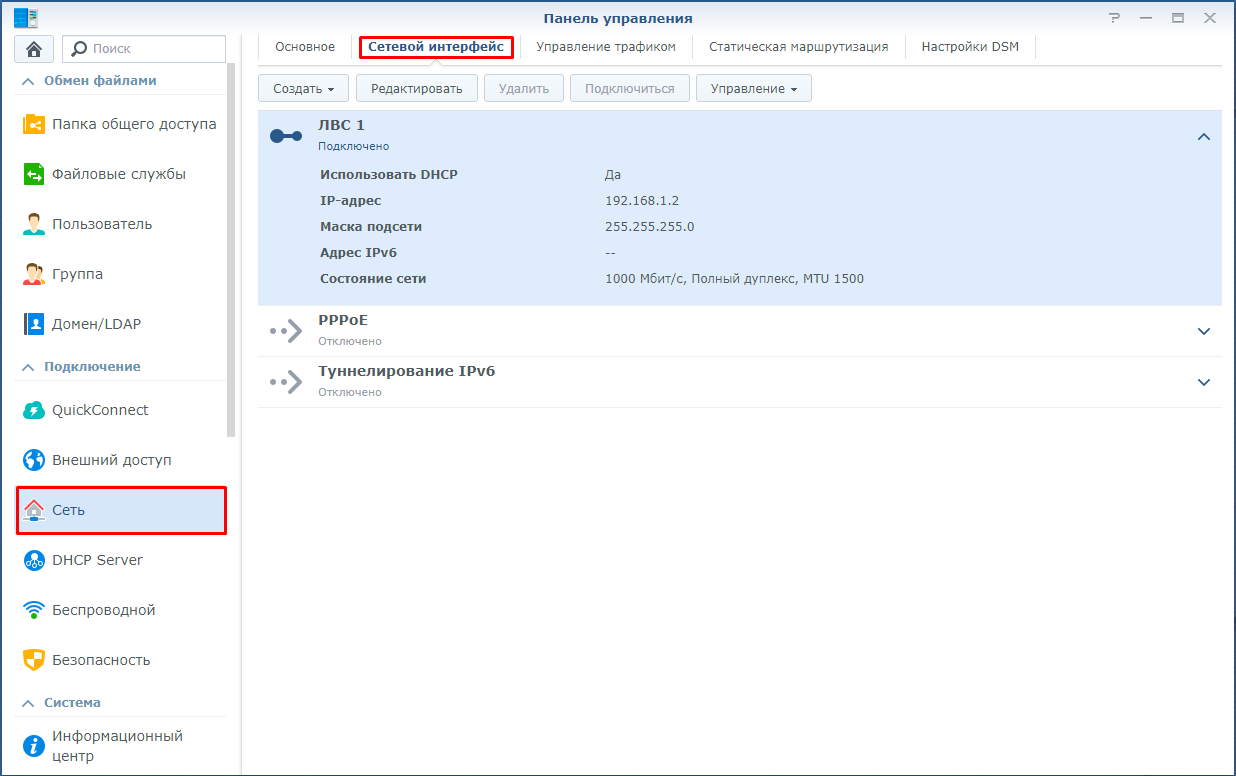
Task: Click the Внешний доступ globe icon
Action: (x=34, y=460)
